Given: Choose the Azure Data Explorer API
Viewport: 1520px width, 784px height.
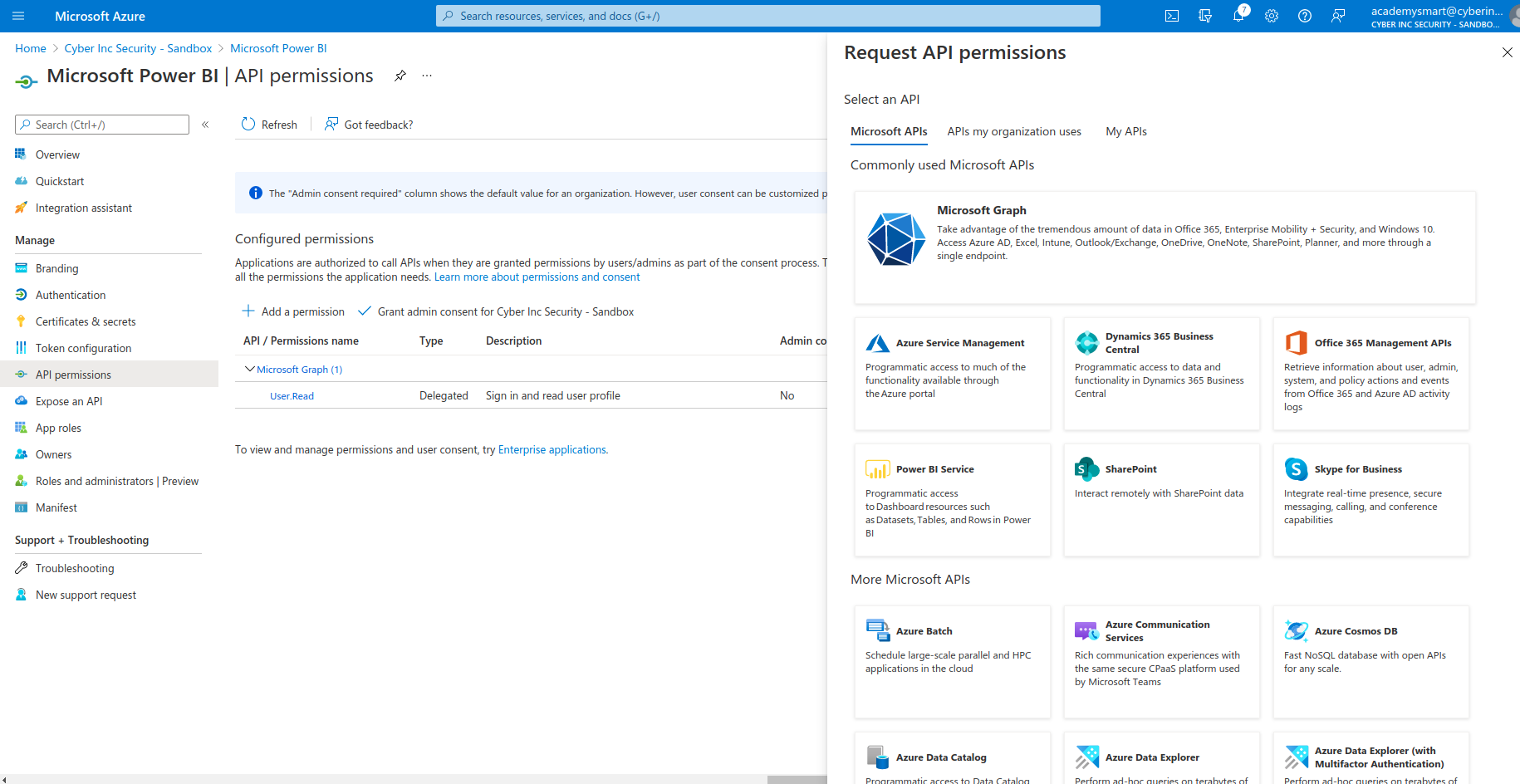Looking at the screenshot, I should (1161, 758).
